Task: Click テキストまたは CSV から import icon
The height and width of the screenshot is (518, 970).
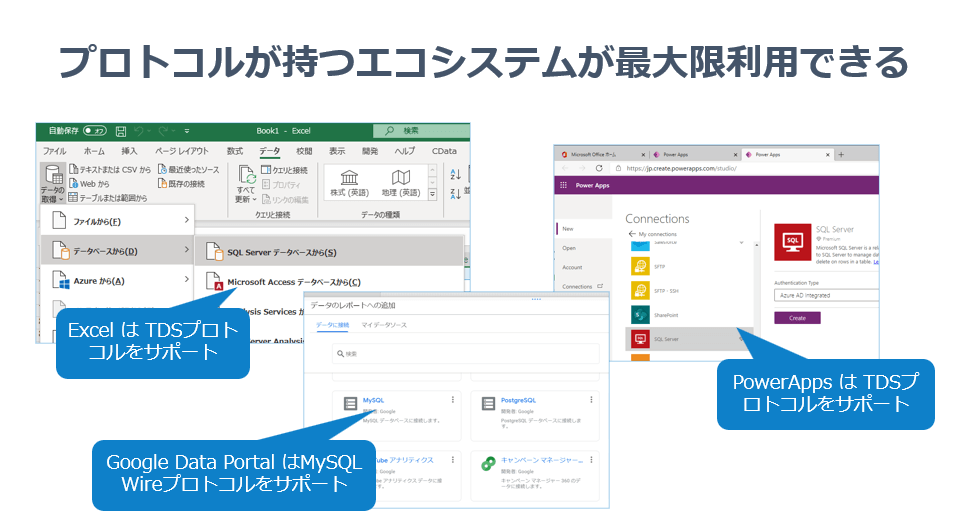Action: pyautogui.click(x=73, y=170)
